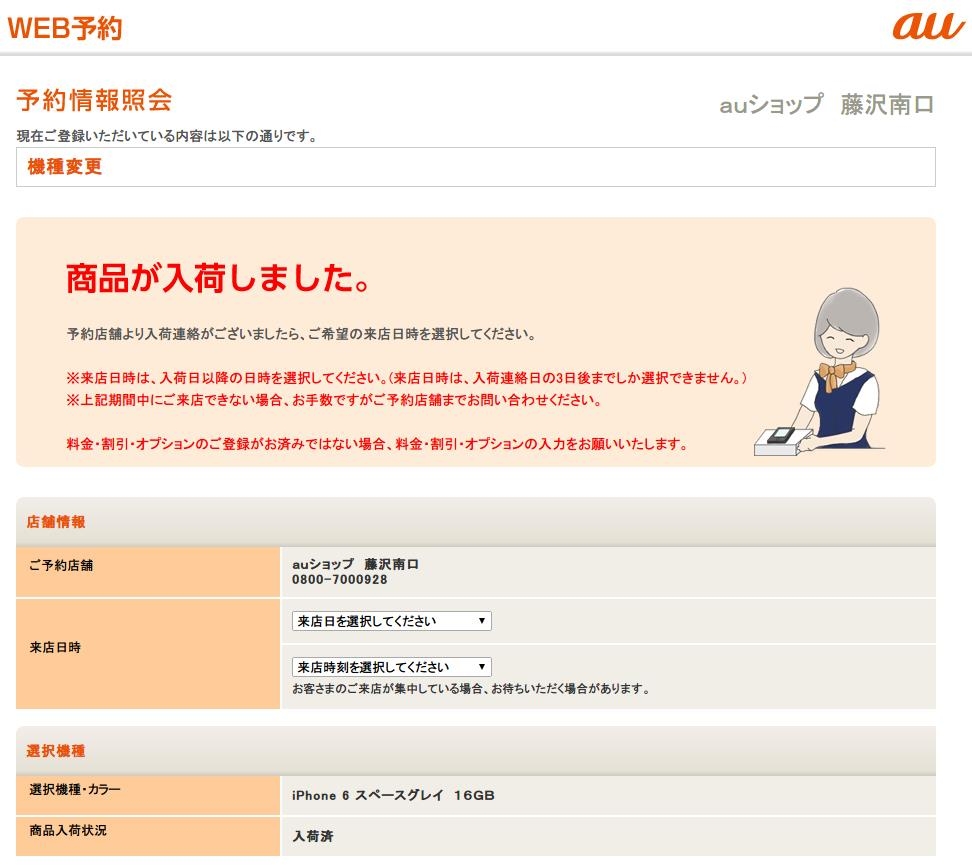The width and height of the screenshot is (972, 865).
Task: Click the 商品が入荷しました。 headline
Action: (x=218, y=277)
